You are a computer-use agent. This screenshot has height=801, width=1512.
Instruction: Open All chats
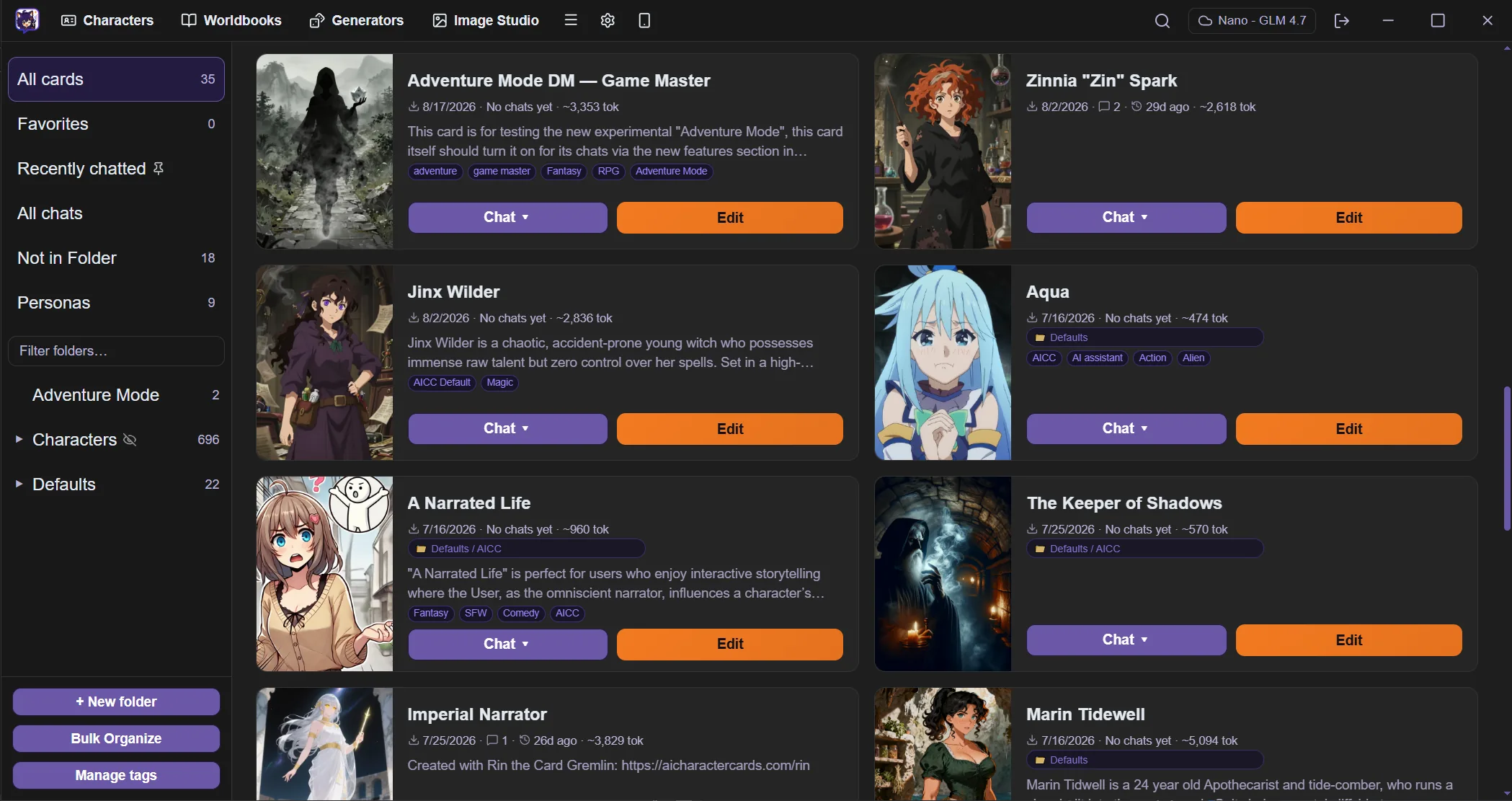[x=116, y=213]
